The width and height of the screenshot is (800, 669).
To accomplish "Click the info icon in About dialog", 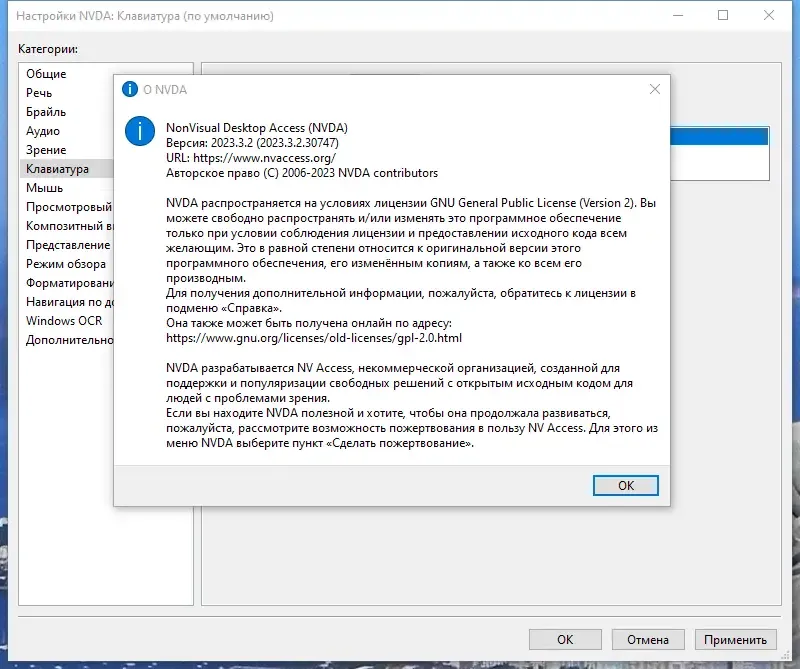I will pos(139,131).
